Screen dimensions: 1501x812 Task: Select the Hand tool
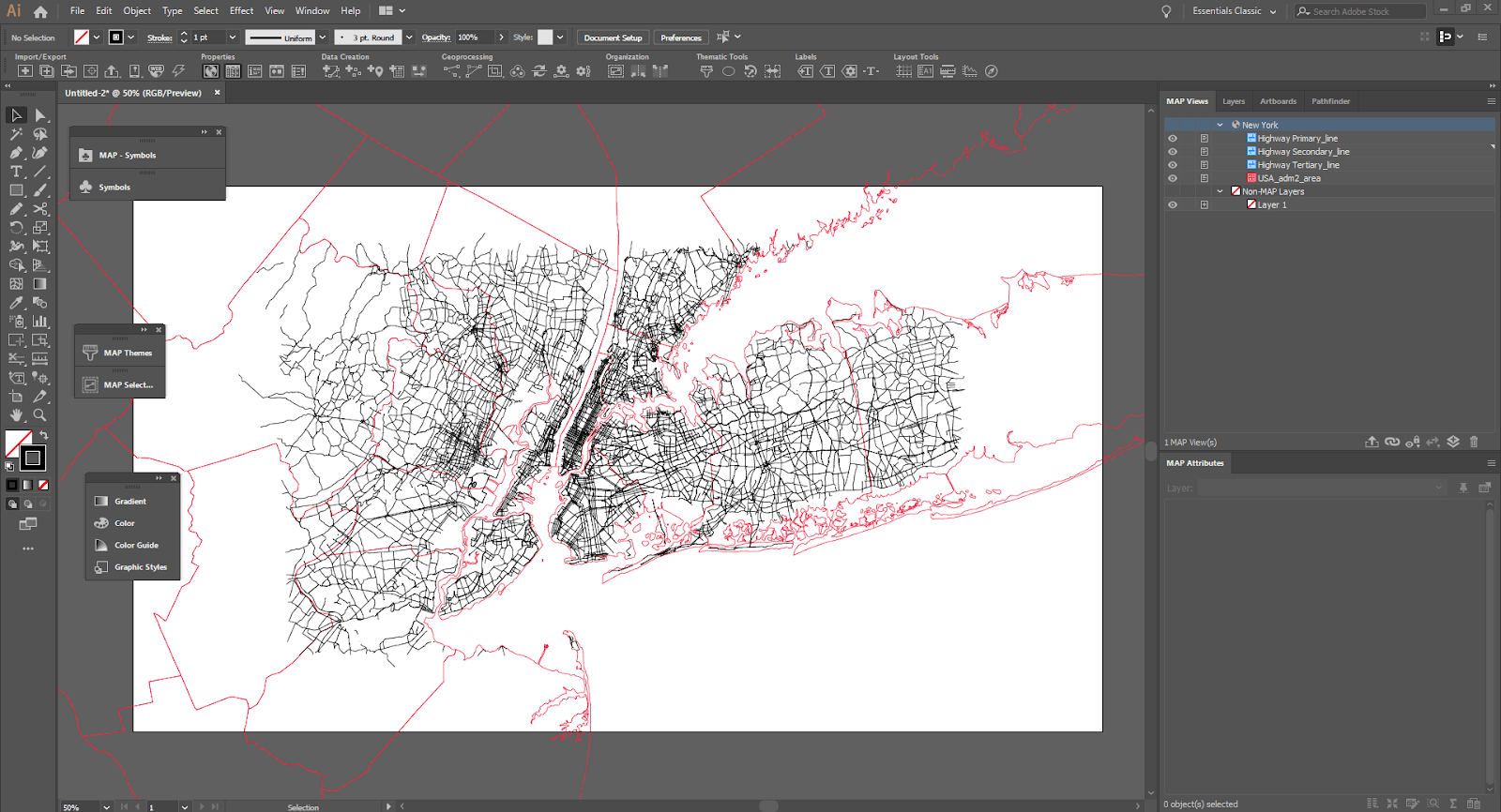click(x=17, y=414)
